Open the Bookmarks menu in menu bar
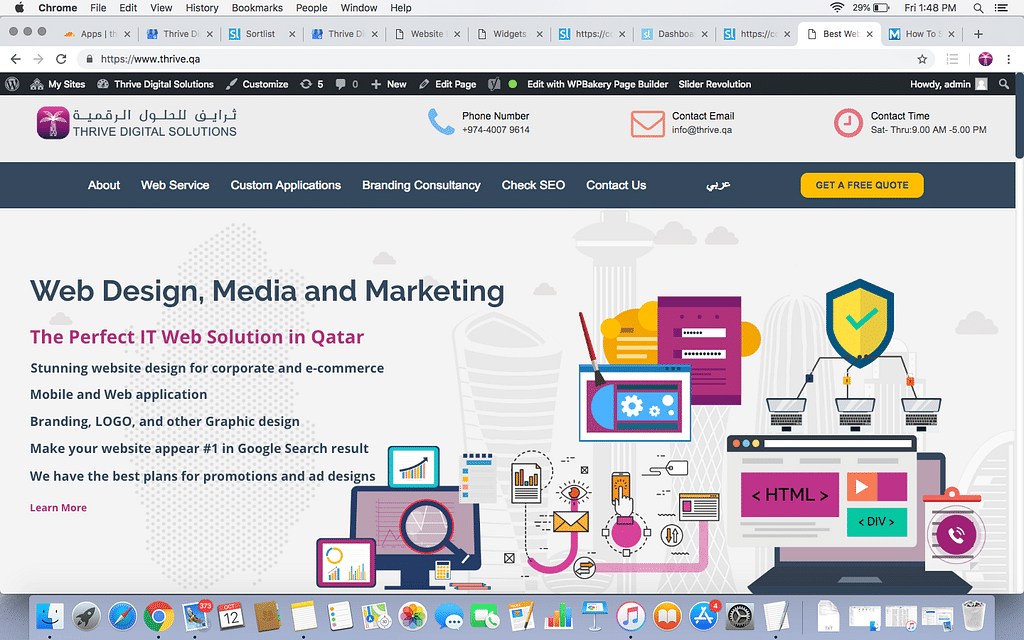 coord(256,8)
